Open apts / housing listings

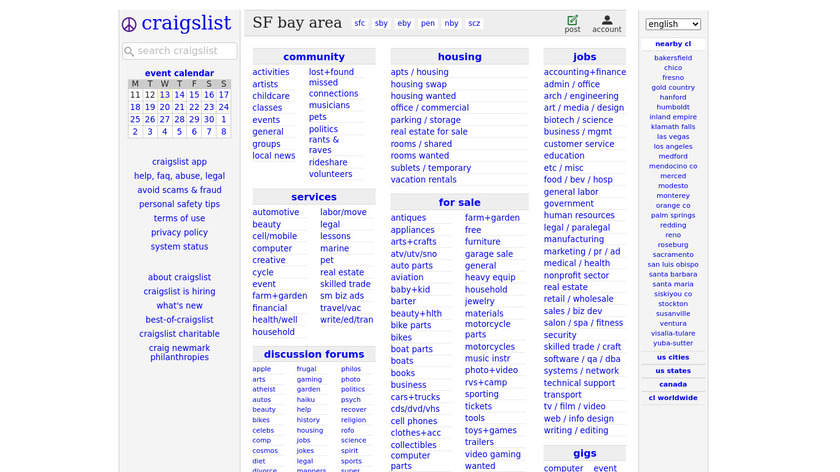[419, 72]
